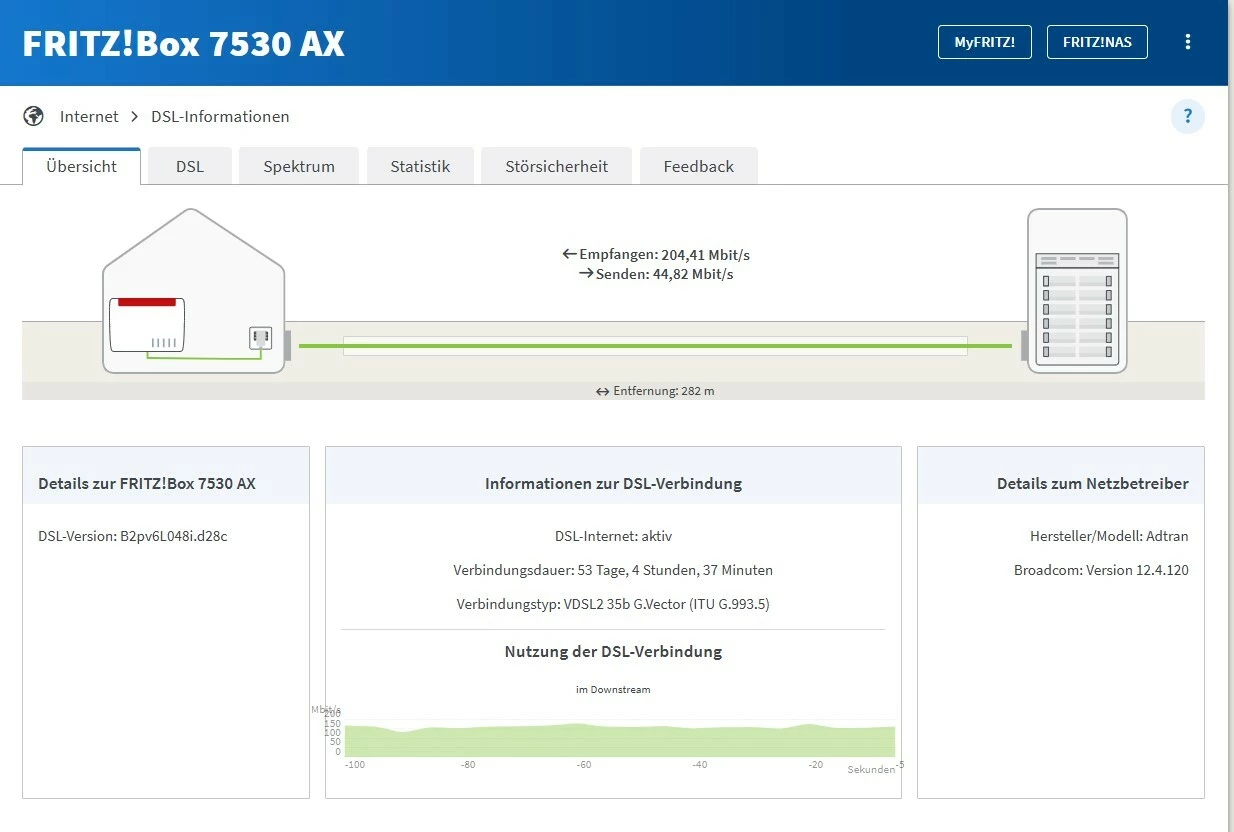Click the DSL-Internet: aktiv status
The image size is (1234, 832).
(x=613, y=536)
